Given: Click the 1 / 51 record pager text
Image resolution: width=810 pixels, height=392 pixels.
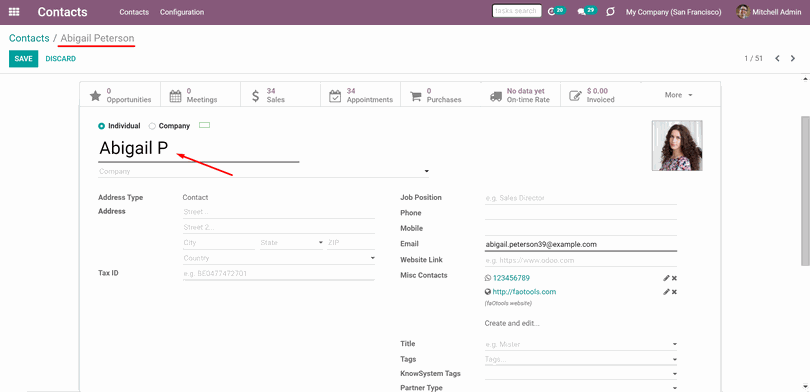Looking at the screenshot, I should tap(753, 58).
